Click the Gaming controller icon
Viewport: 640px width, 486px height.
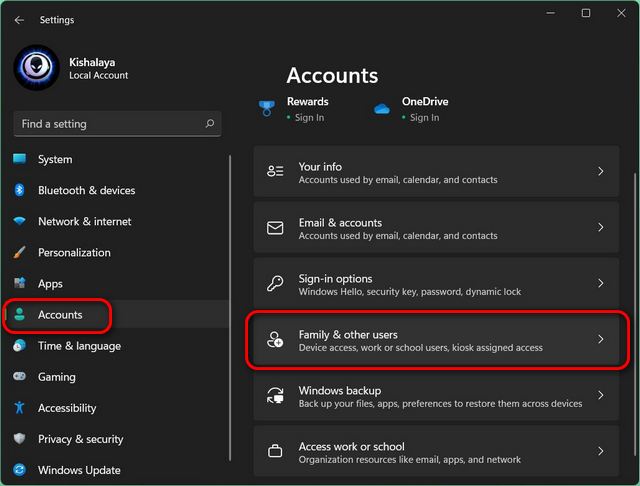coord(19,377)
